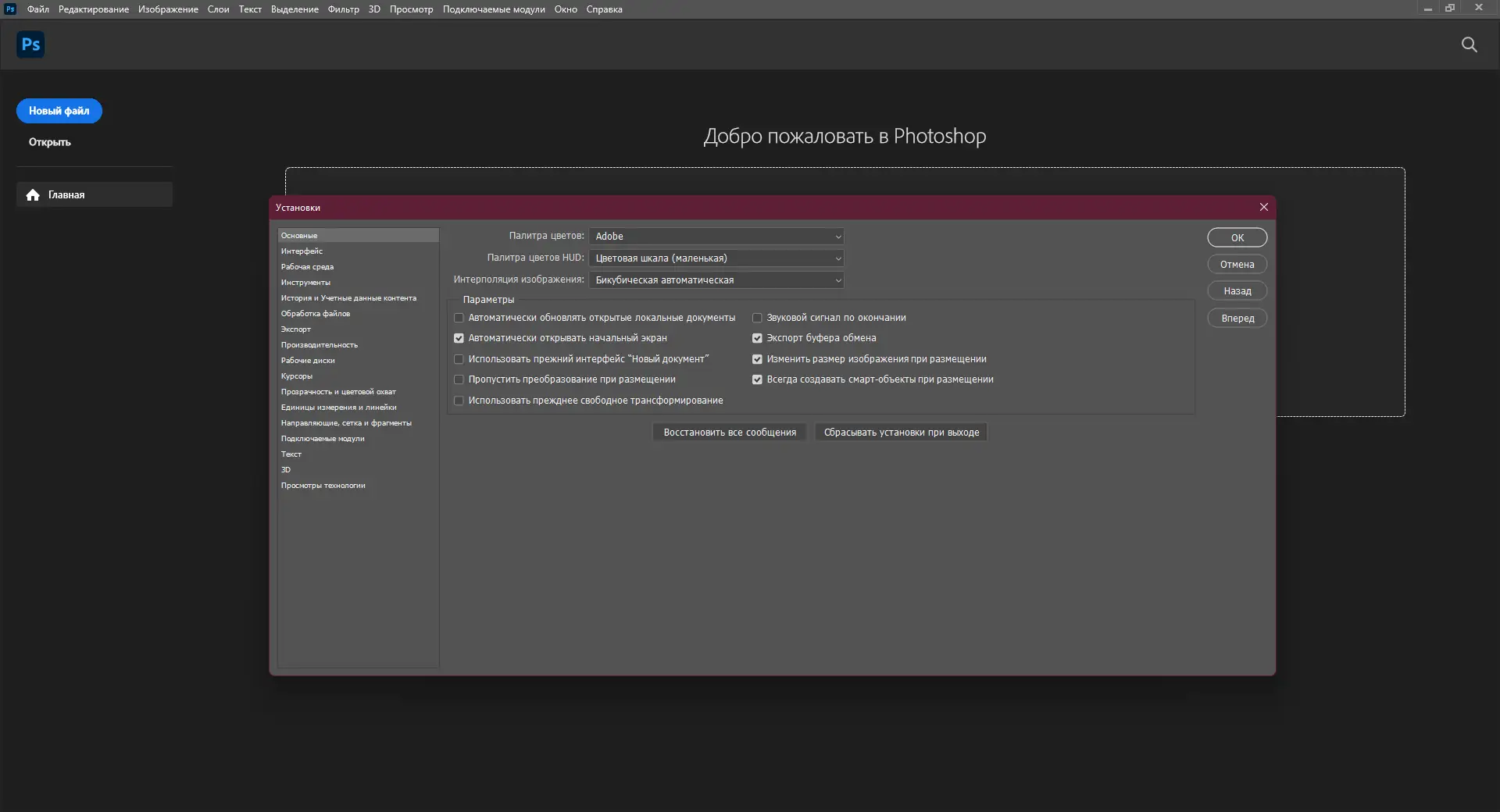1500x812 pixels.
Task: Toggle Всегда создавать смарт-объекты при размещении
Action: pos(757,379)
